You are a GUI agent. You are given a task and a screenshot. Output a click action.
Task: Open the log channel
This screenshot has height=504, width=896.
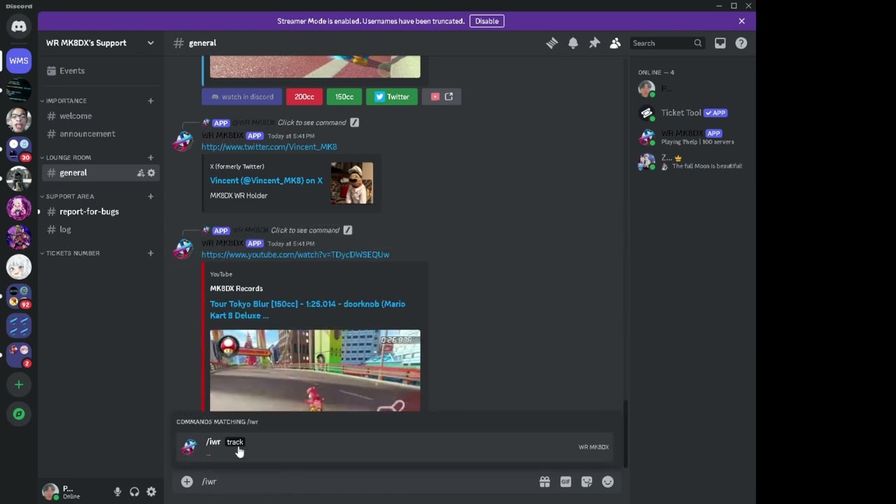click(100, 229)
